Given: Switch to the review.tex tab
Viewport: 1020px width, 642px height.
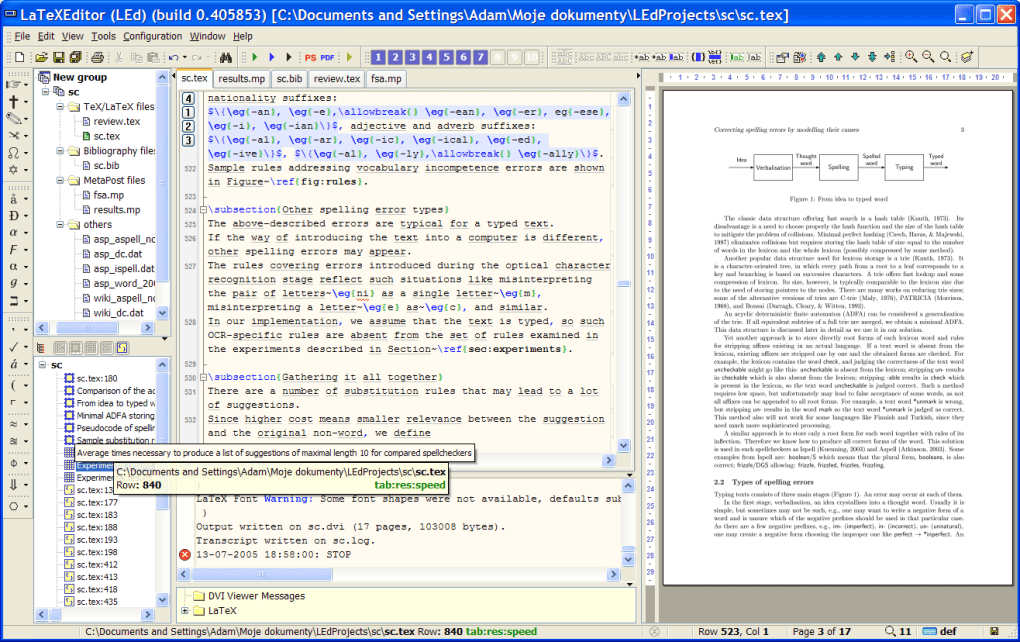Looking at the screenshot, I should point(336,79).
